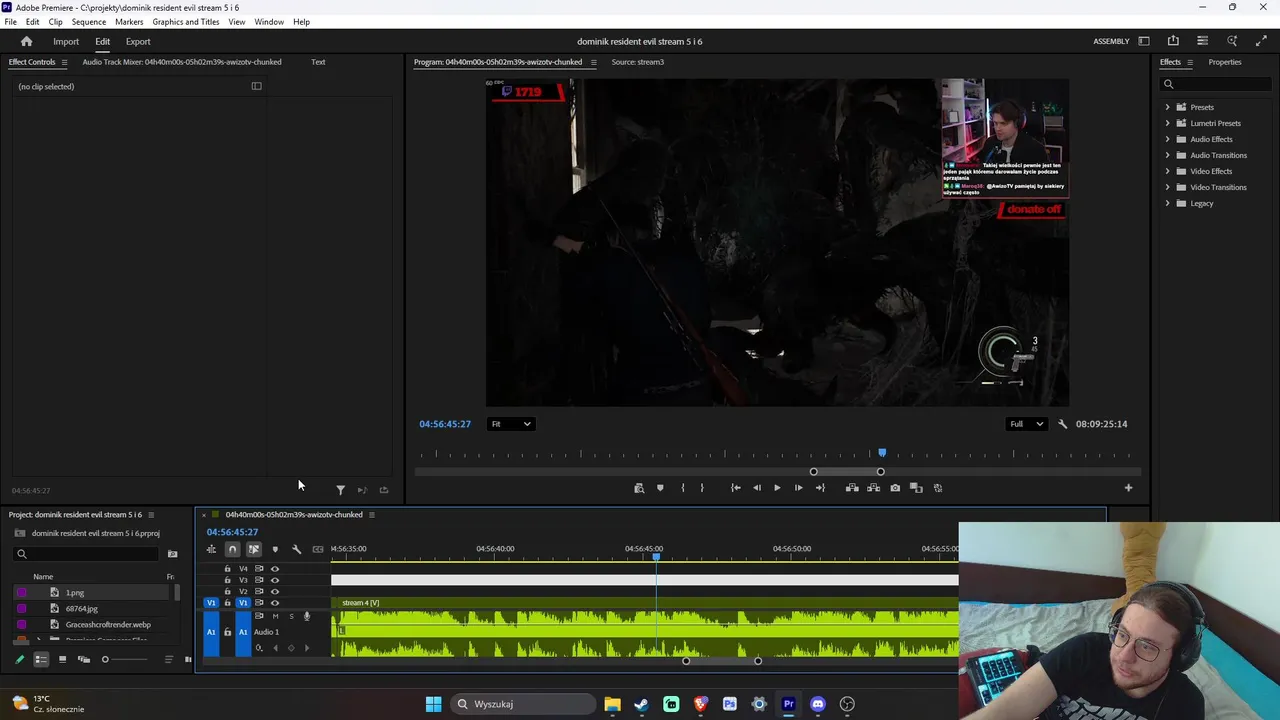Click the Effects panel search field
The height and width of the screenshot is (720, 1280).
(1218, 84)
